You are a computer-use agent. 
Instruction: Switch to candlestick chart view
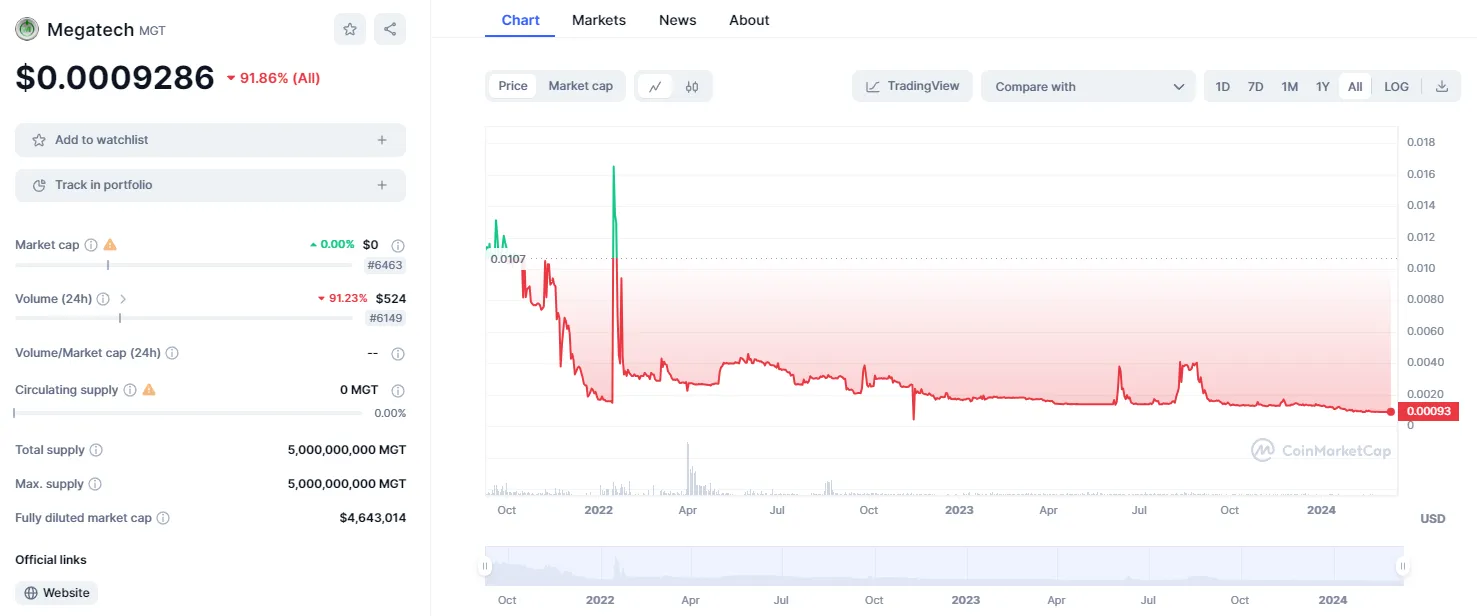tap(692, 86)
